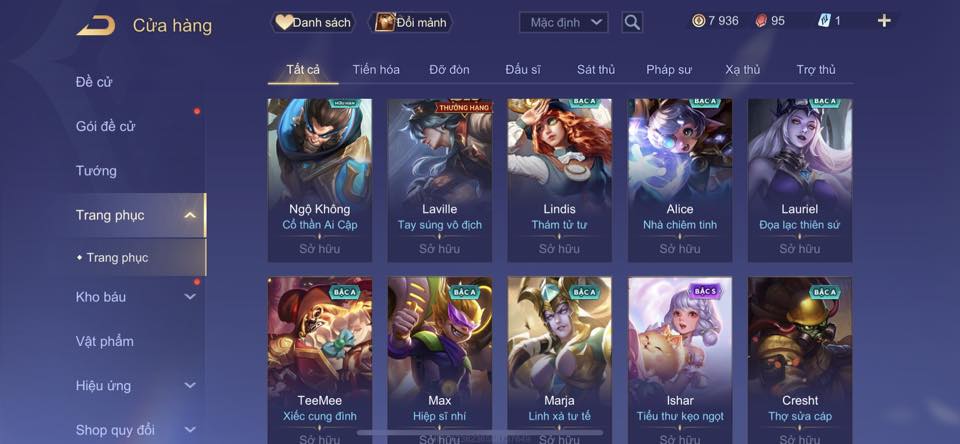960x444 pixels.
Task: Click the blue voucher ticket icon
Action: point(824,21)
